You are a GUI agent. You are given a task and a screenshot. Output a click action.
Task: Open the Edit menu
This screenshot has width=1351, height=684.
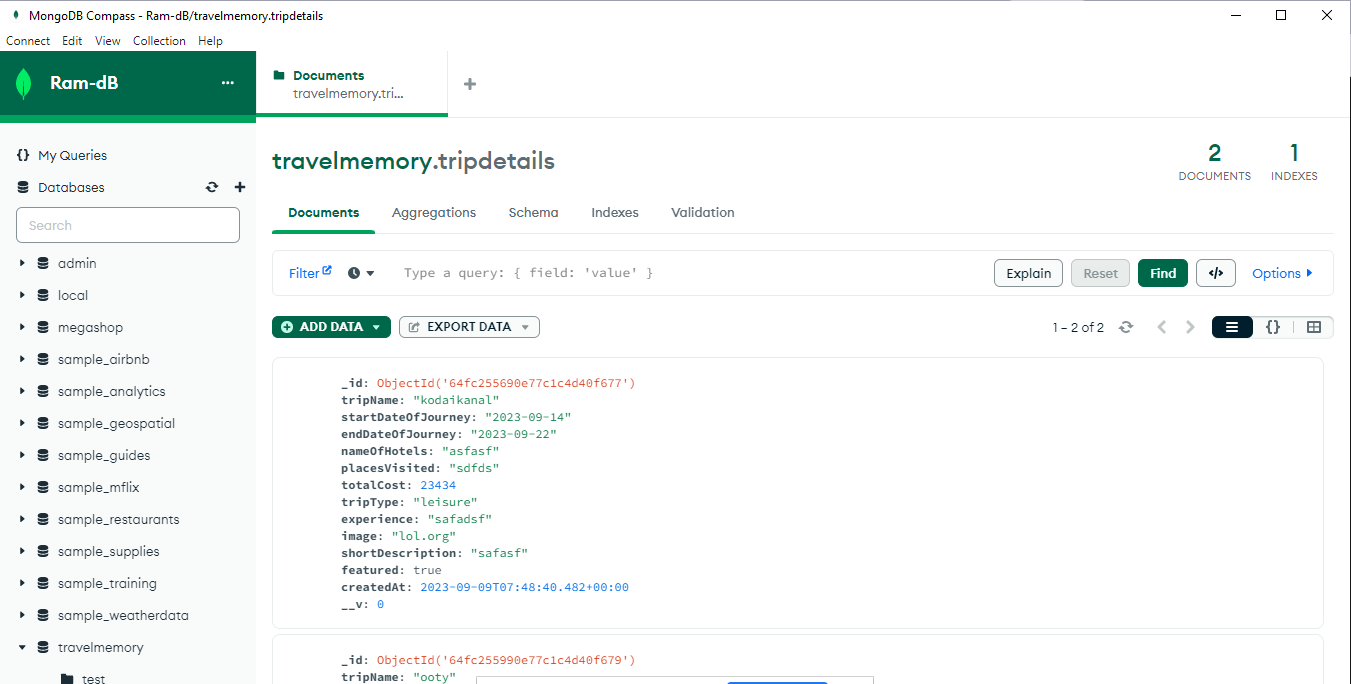tap(72, 41)
